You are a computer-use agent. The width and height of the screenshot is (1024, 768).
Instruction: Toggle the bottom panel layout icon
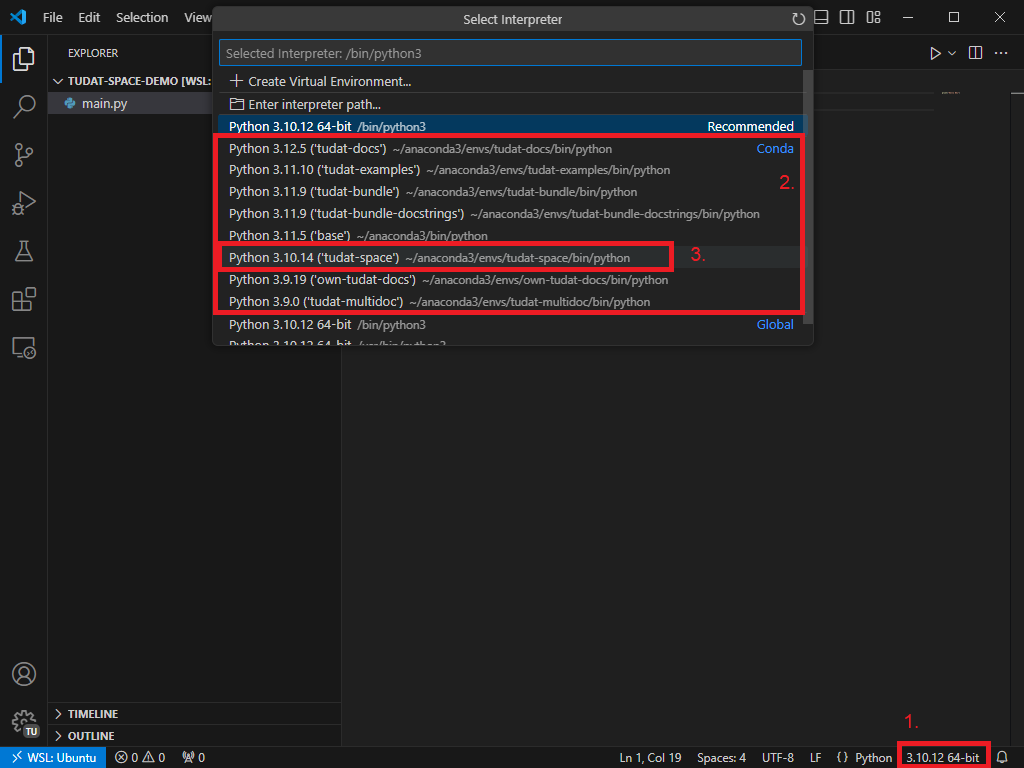pyautogui.click(x=822, y=18)
